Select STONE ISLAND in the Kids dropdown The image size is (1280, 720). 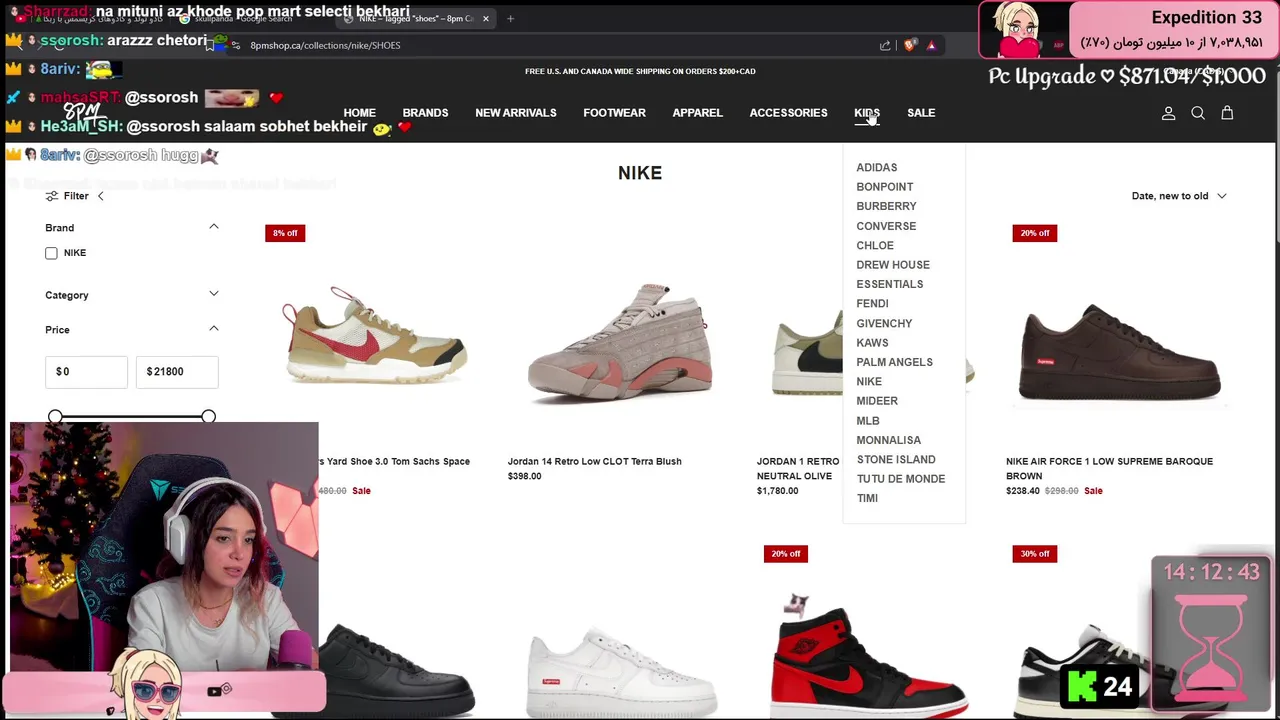point(896,460)
